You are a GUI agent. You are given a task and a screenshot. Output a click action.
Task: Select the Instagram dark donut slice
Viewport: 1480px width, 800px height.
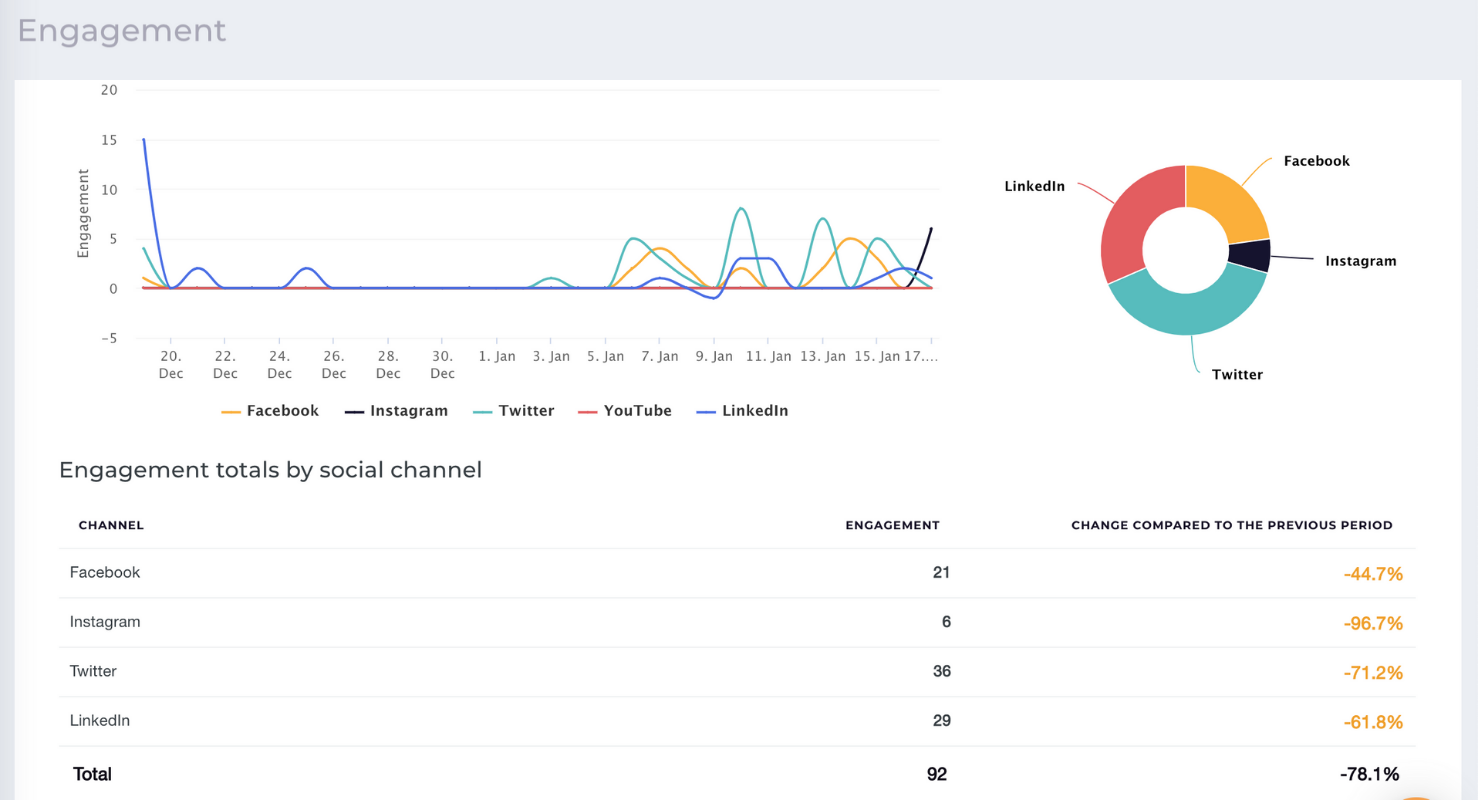[x=1250, y=256]
